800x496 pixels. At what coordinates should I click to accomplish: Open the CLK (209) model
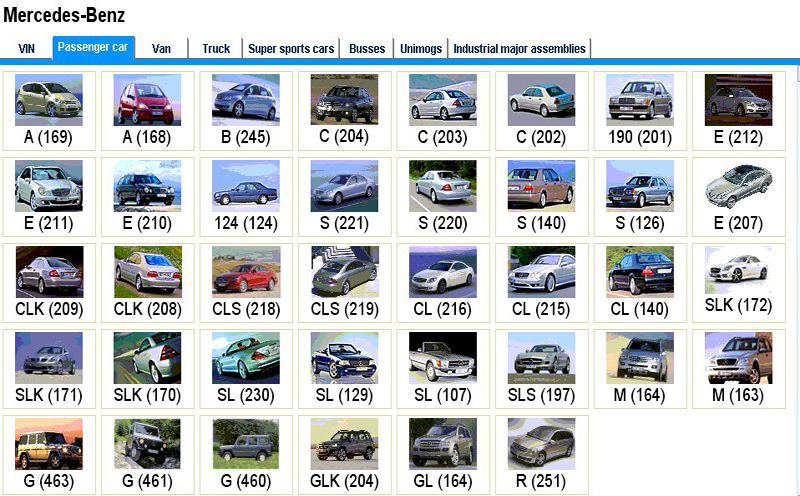(x=49, y=283)
